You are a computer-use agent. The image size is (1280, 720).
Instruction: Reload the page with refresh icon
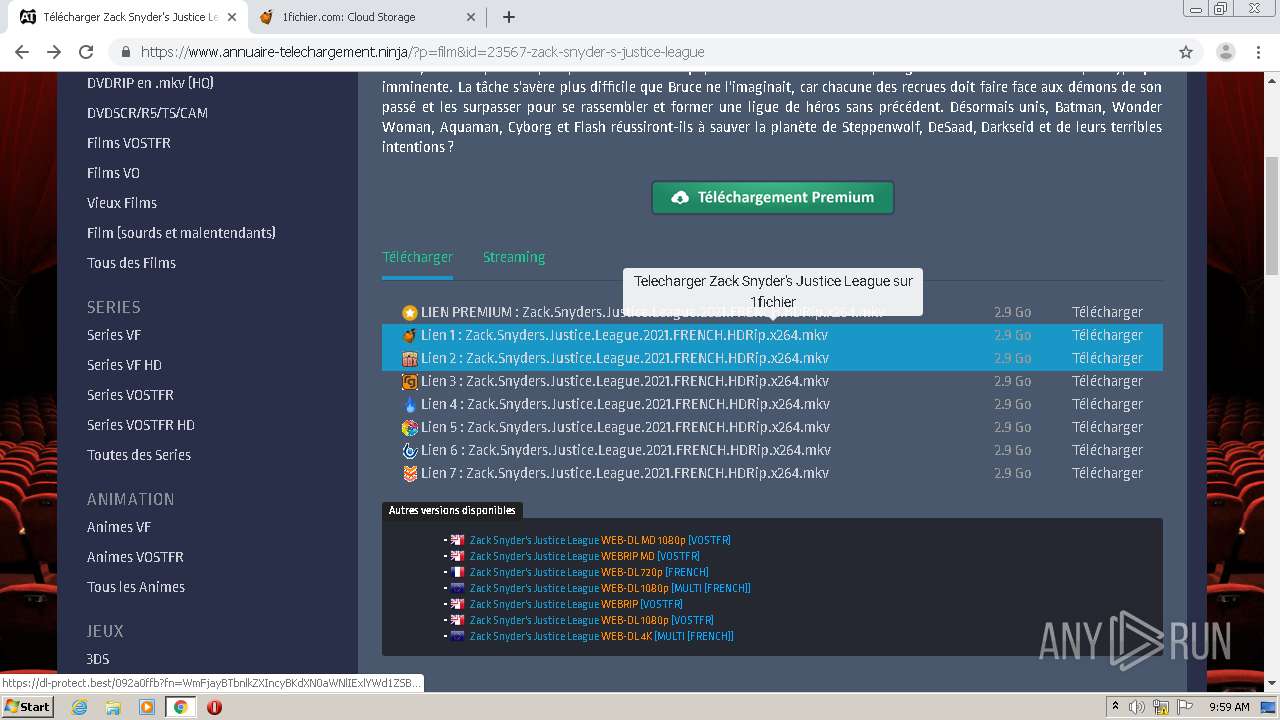tap(86, 52)
